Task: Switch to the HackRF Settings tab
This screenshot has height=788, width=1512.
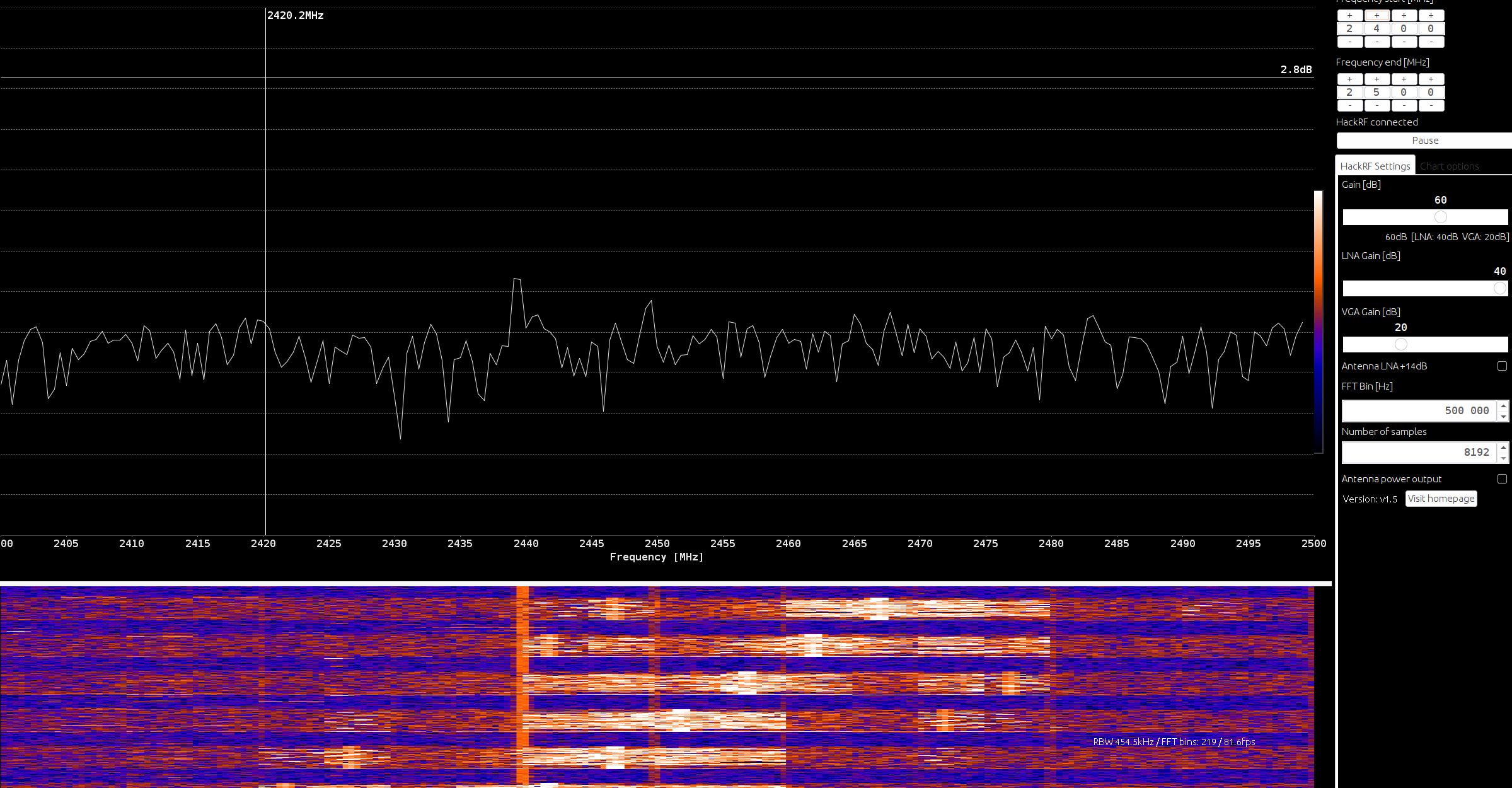Action: click(x=1375, y=166)
